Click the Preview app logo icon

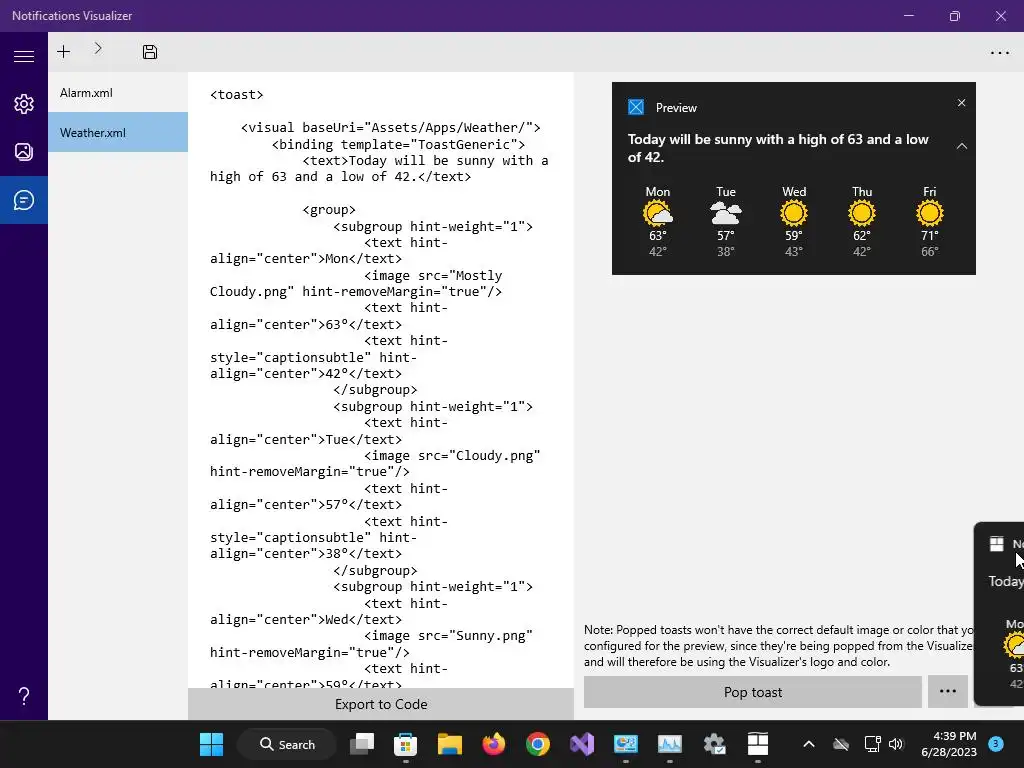(x=635, y=107)
